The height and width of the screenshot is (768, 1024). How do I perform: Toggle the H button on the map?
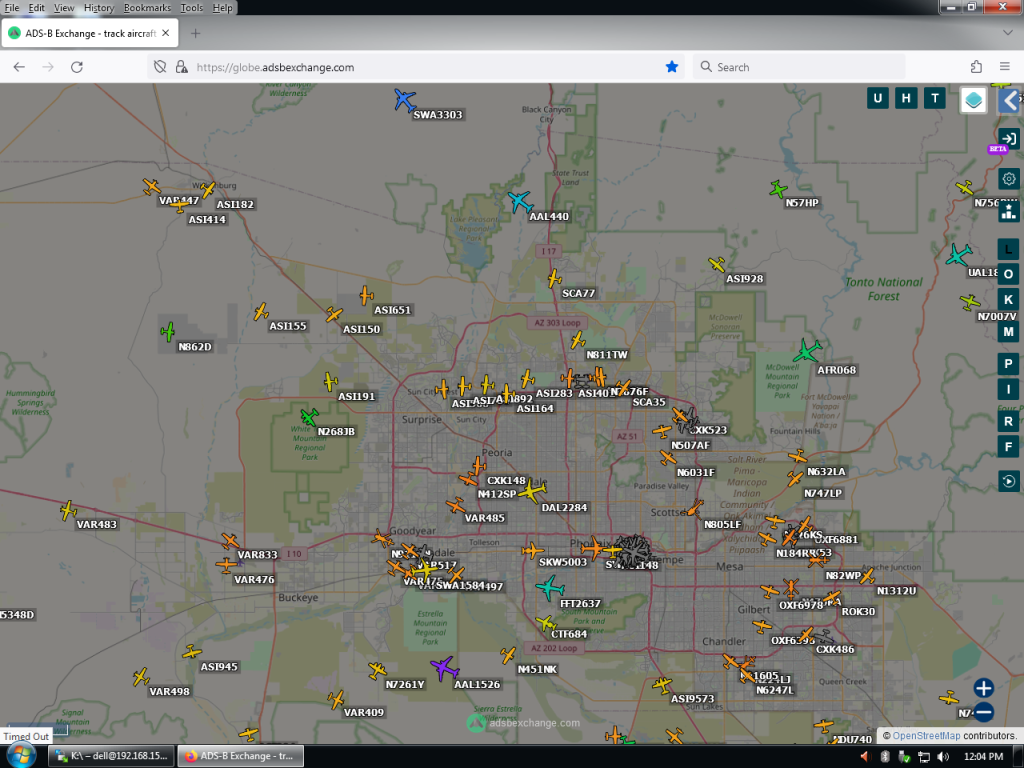pyautogui.click(x=906, y=98)
